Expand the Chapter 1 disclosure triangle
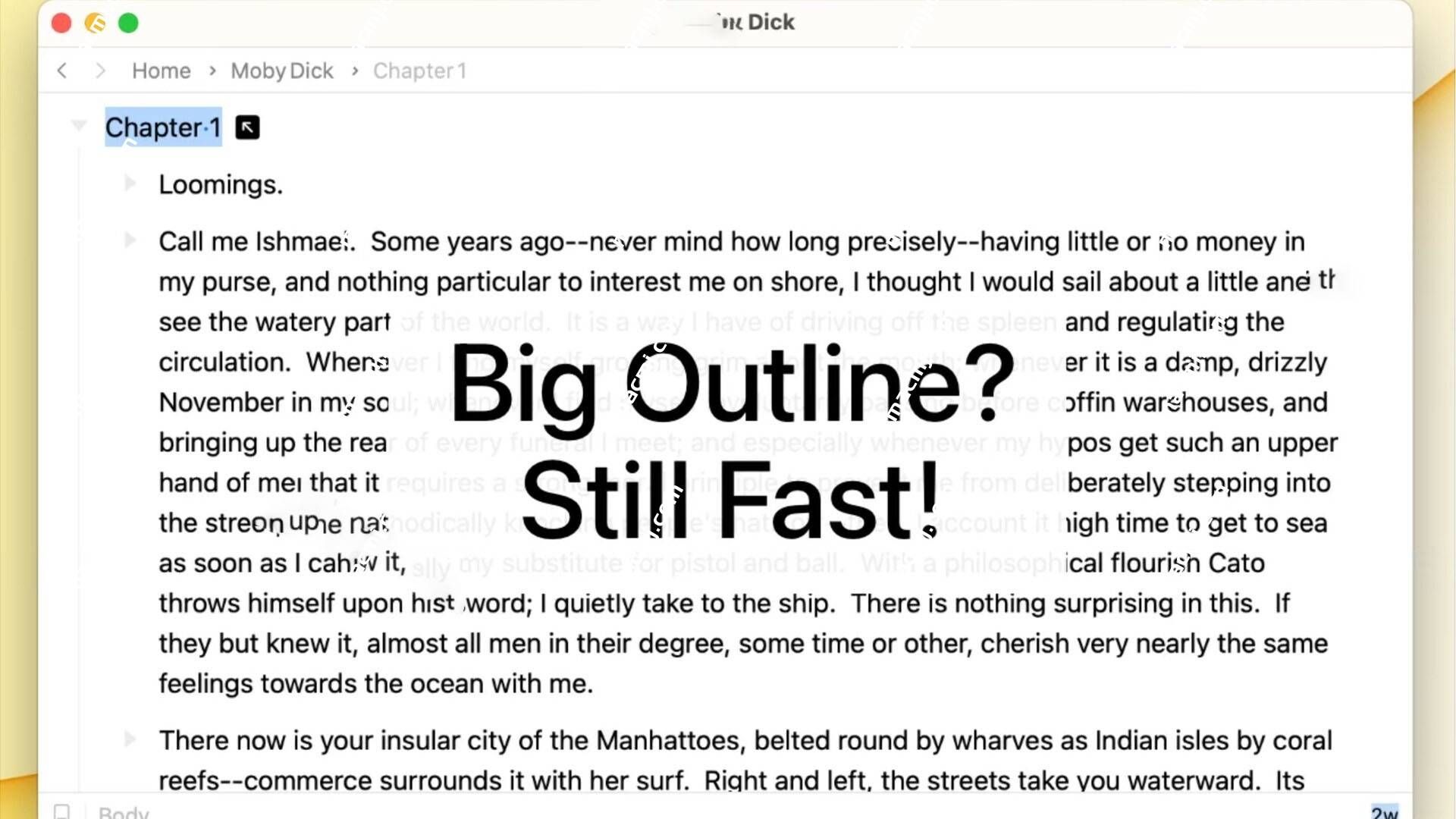This screenshot has height=819, width=1456. click(79, 125)
